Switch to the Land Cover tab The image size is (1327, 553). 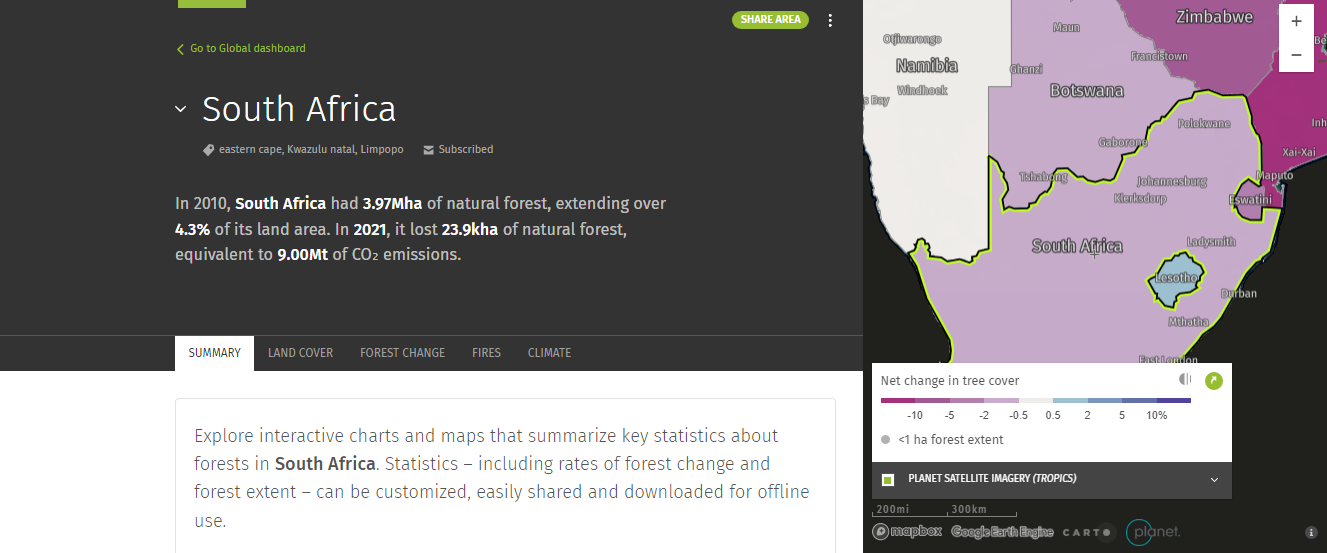300,353
